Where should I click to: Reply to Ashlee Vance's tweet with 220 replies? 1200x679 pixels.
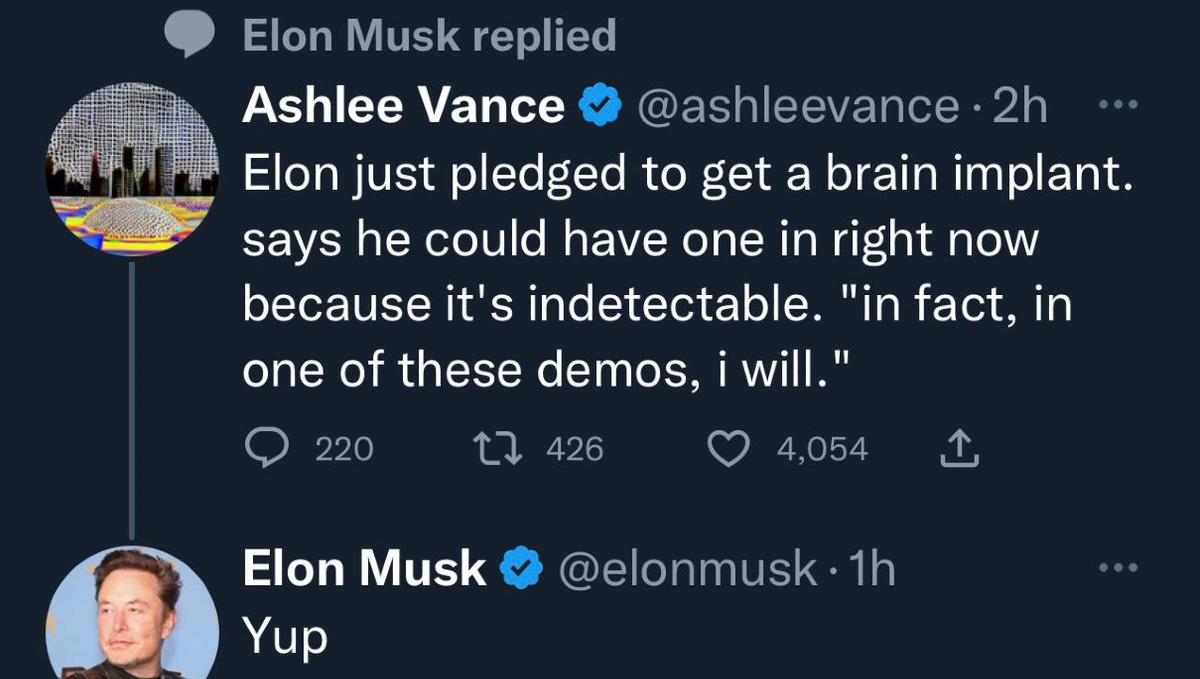[x=265, y=450]
